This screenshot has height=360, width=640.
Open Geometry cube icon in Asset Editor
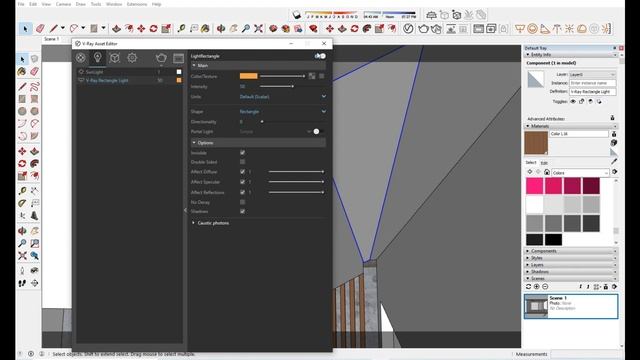coord(115,58)
